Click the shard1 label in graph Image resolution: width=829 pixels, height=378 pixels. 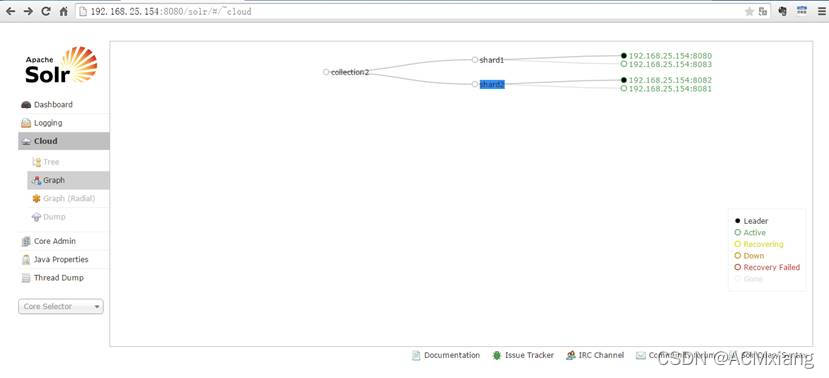pos(492,60)
